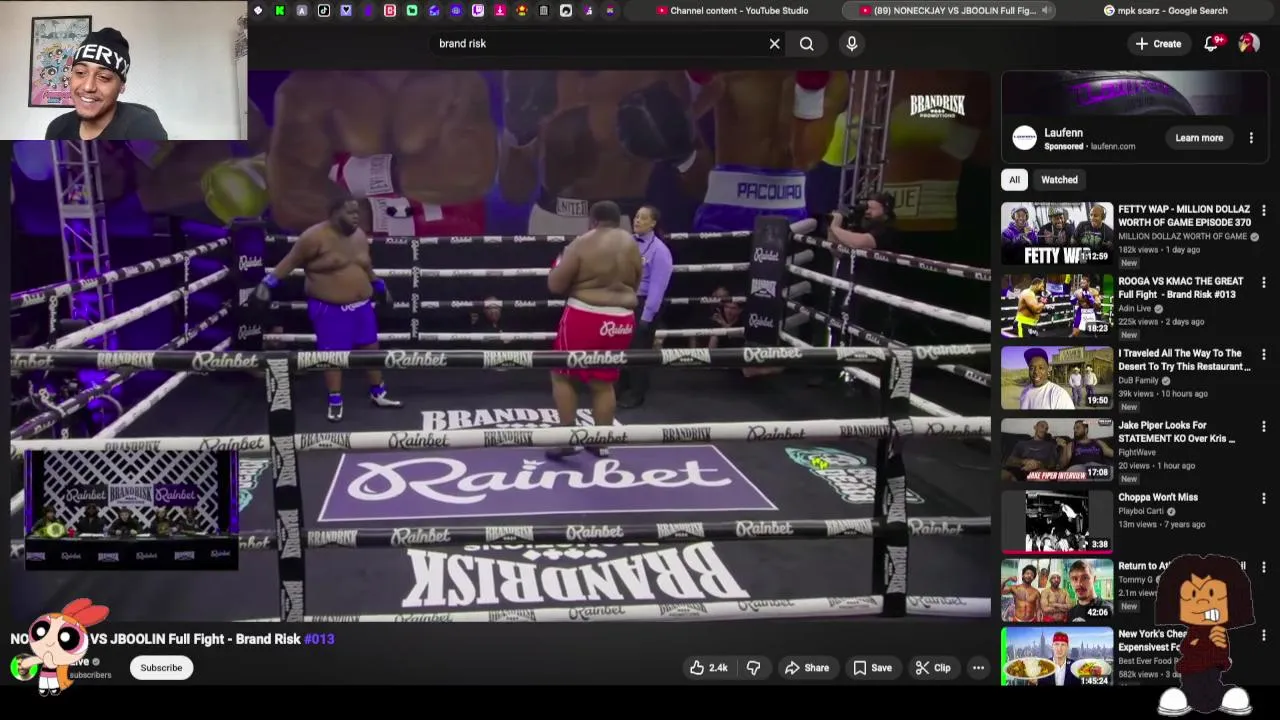Click Adin Live channel name

click(1136, 309)
